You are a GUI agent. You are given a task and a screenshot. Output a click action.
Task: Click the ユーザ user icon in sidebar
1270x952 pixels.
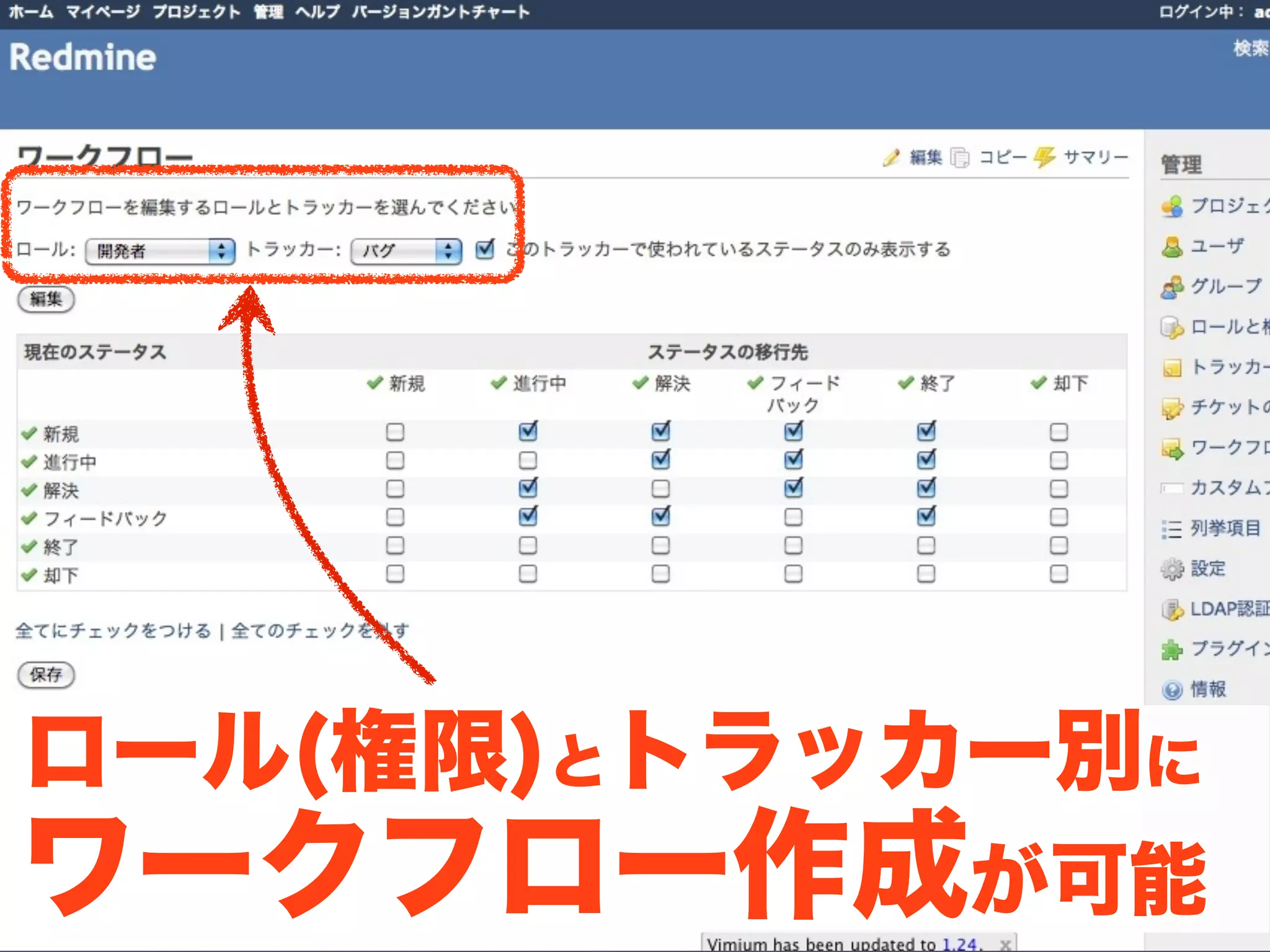click(x=1172, y=247)
